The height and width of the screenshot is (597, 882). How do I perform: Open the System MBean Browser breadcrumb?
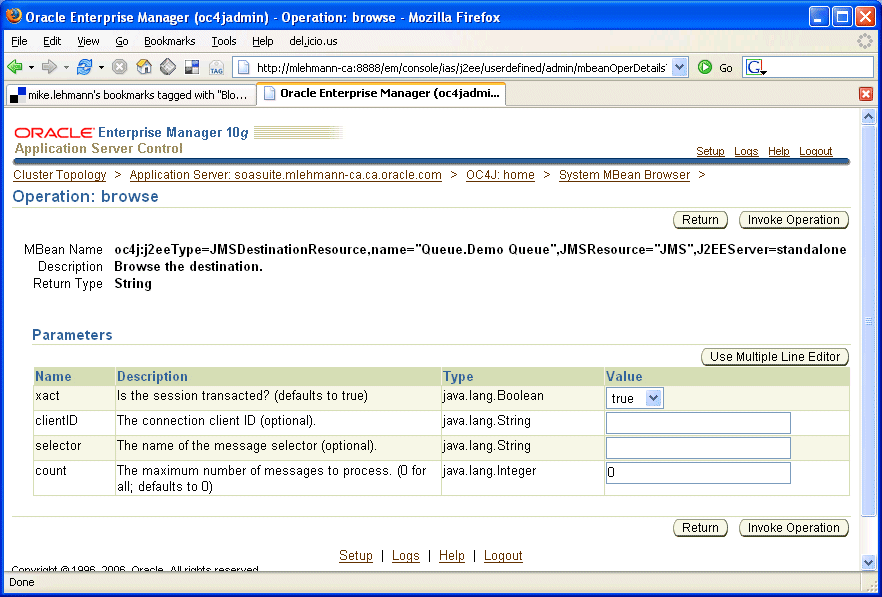click(624, 175)
